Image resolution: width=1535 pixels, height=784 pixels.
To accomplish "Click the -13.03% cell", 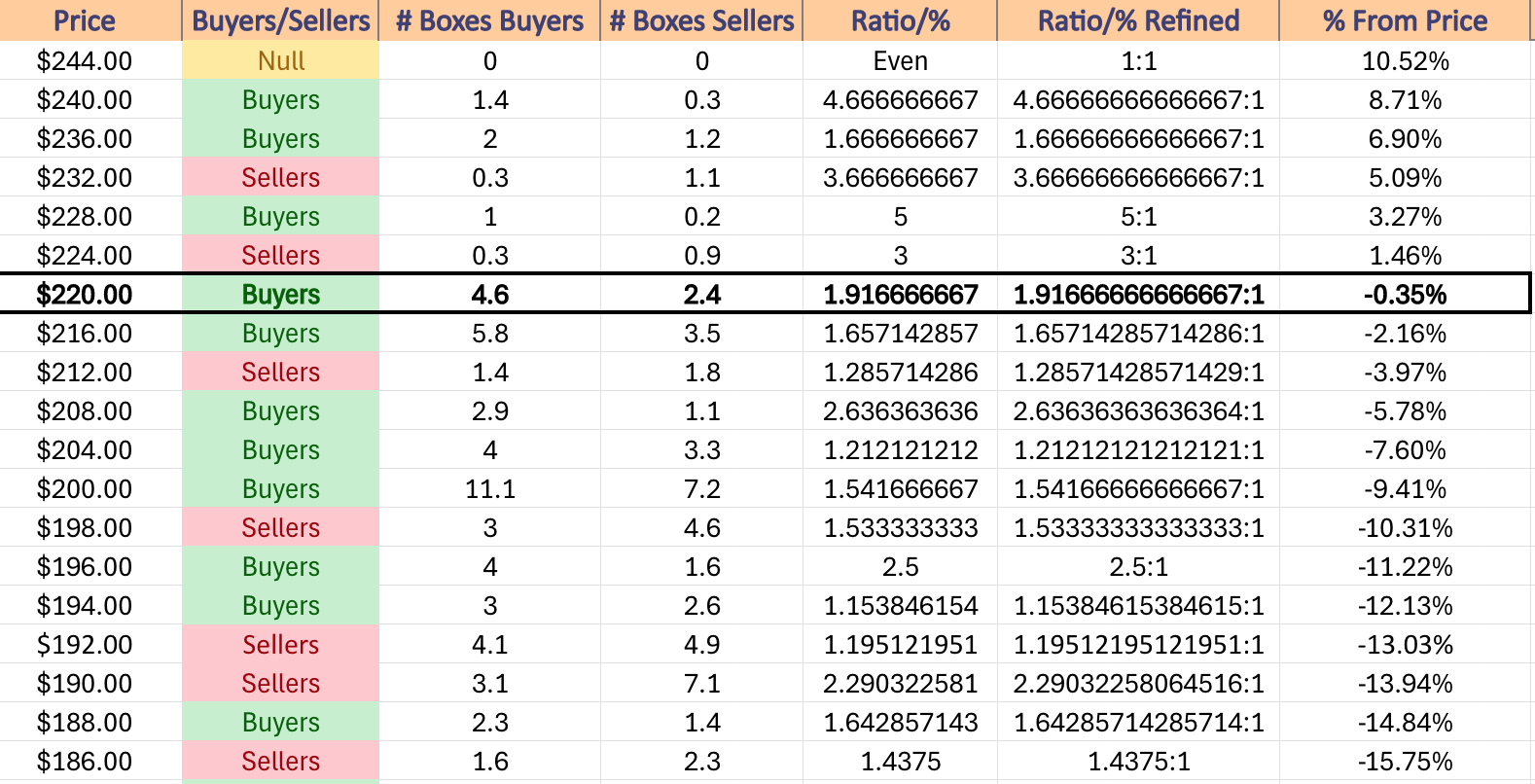I will coord(1406,645).
